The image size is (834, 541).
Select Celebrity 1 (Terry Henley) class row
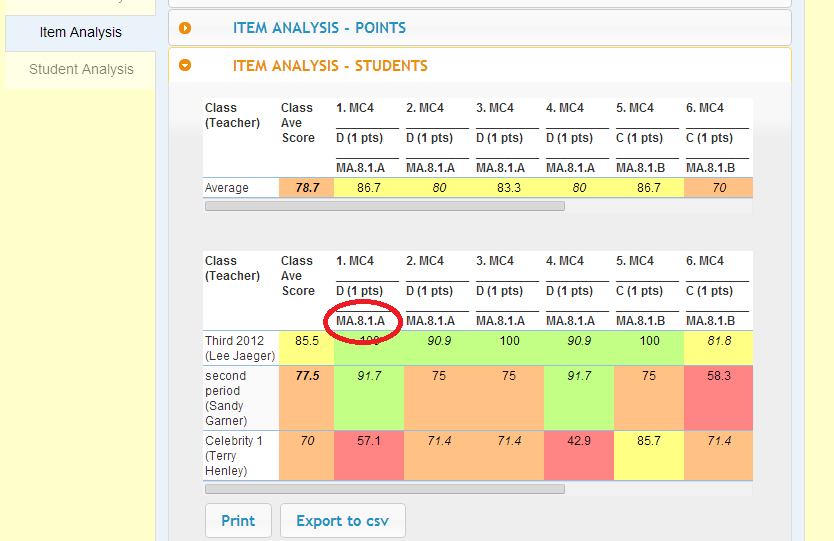(478, 456)
